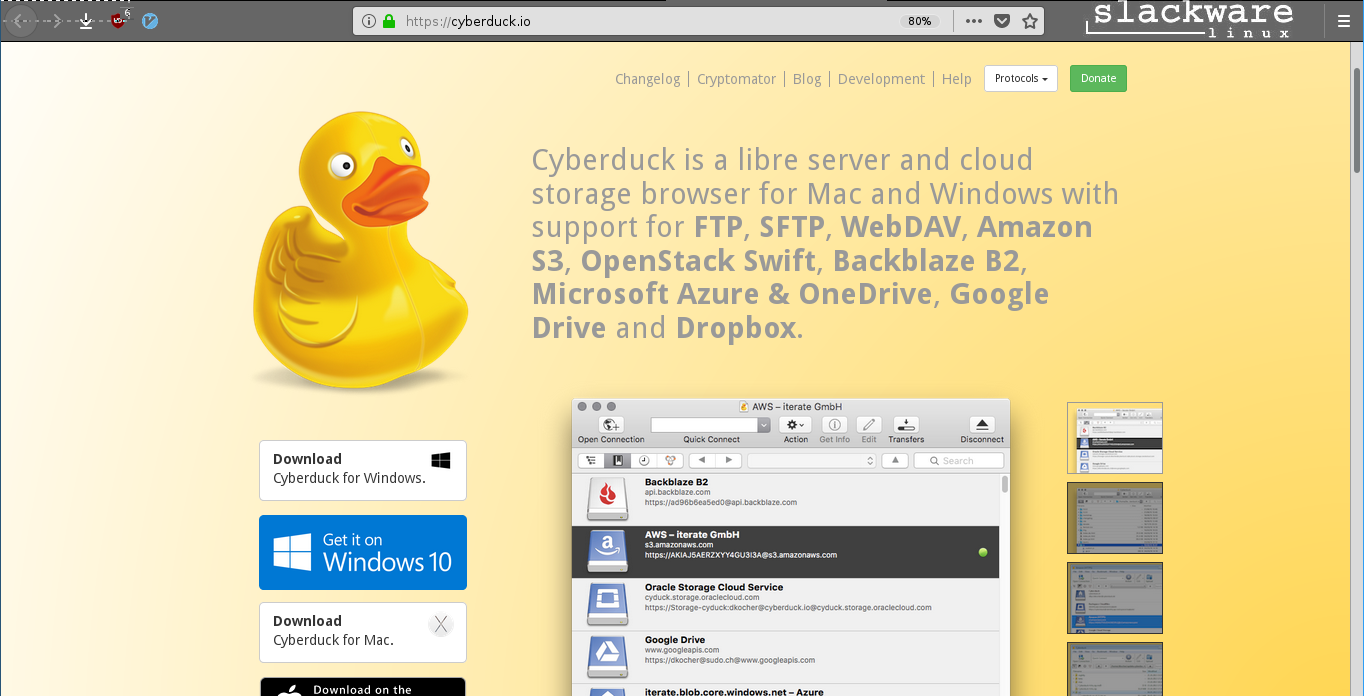
Task: Reset the 80% zoom level badge
Action: (919, 21)
